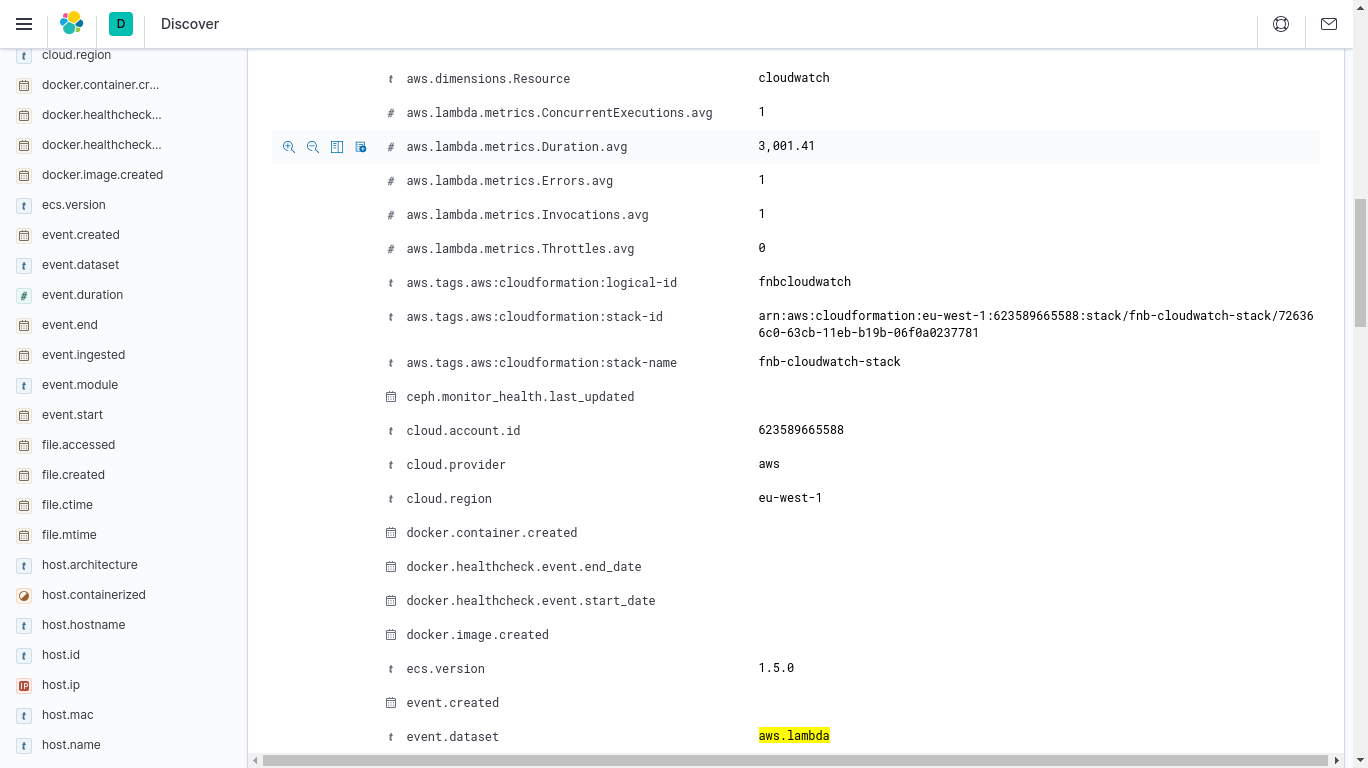Click highlighted aws.lambda dataset value
The width and height of the screenshot is (1368, 768).
(x=794, y=736)
